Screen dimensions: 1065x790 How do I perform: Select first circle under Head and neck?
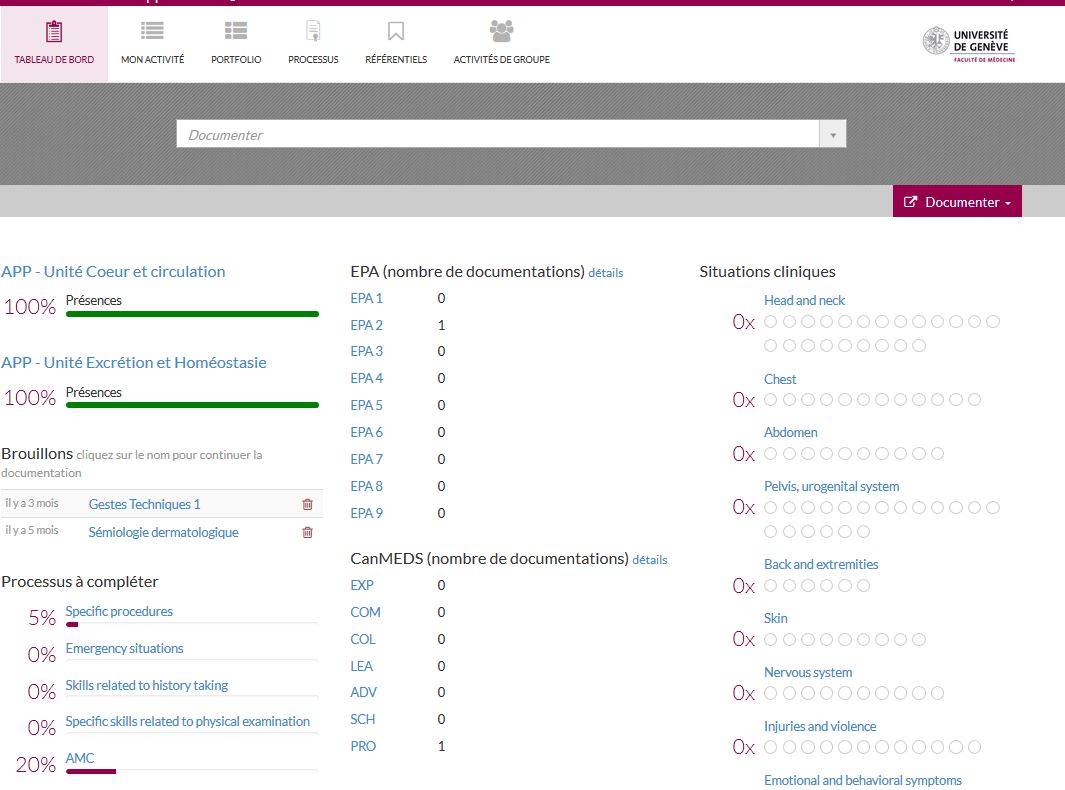pyautogui.click(x=771, y=322)
